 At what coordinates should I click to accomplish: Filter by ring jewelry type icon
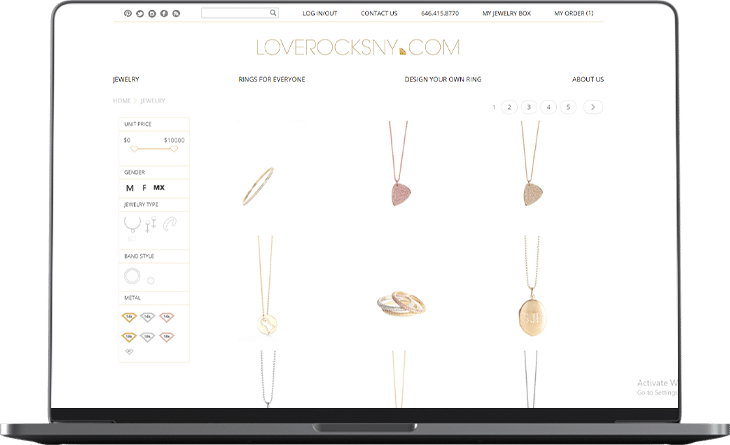pyautogui.click(x=169, y=224)
